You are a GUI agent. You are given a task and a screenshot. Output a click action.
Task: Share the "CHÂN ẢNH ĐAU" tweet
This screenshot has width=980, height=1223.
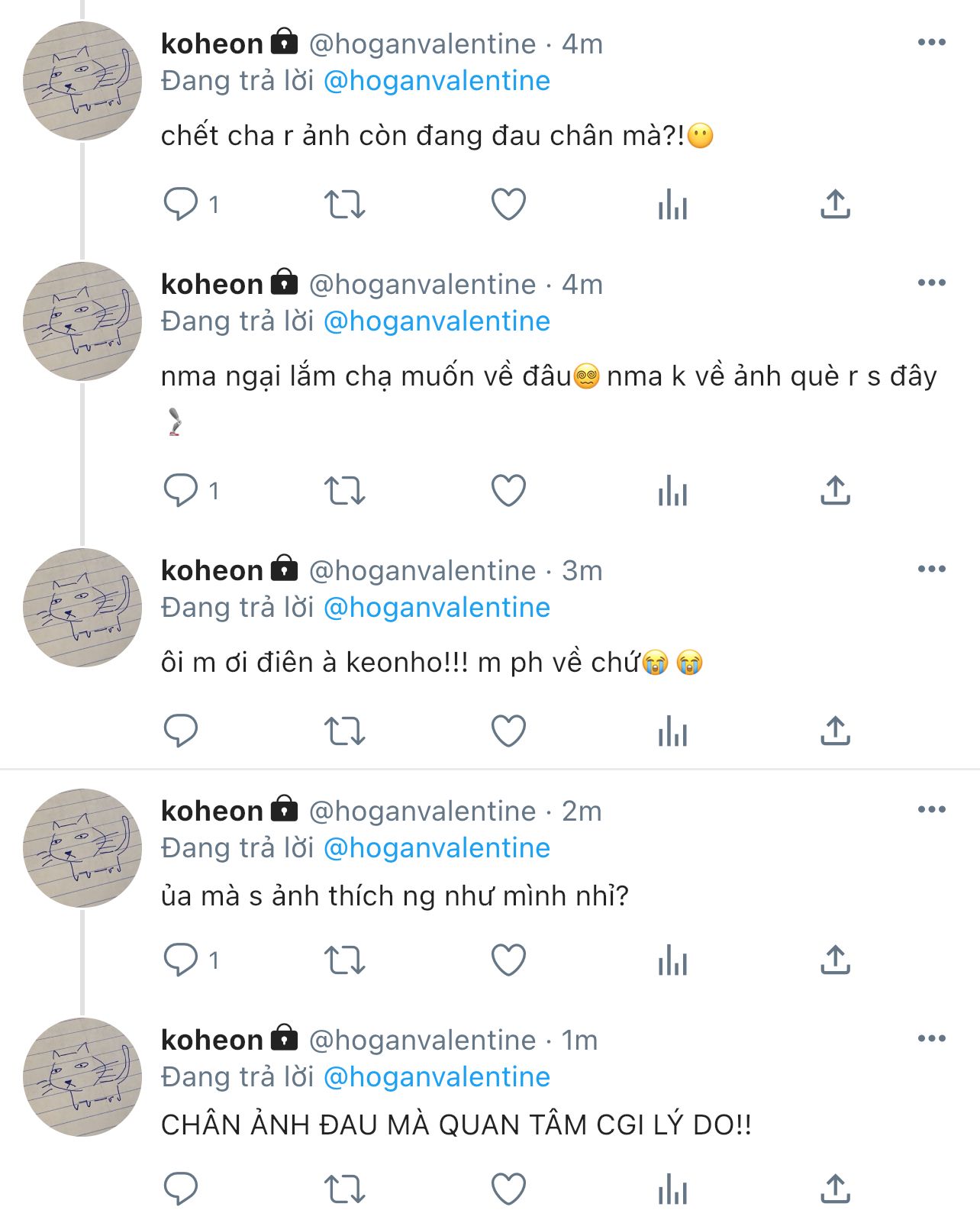click(x=835, y=1189)
